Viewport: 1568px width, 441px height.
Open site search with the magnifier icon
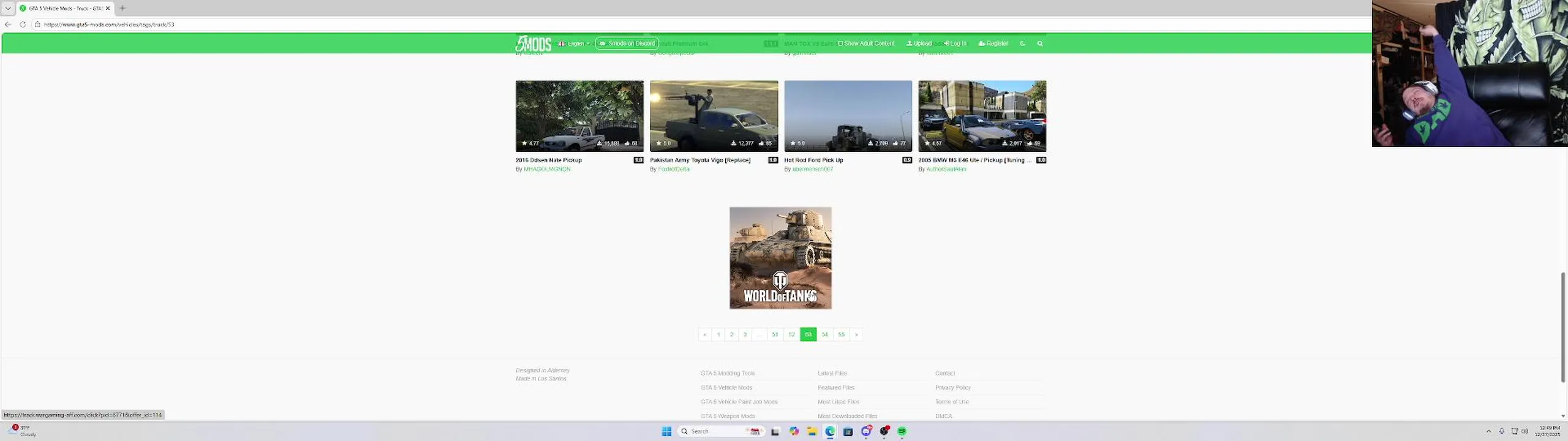tap(1040, 43)
